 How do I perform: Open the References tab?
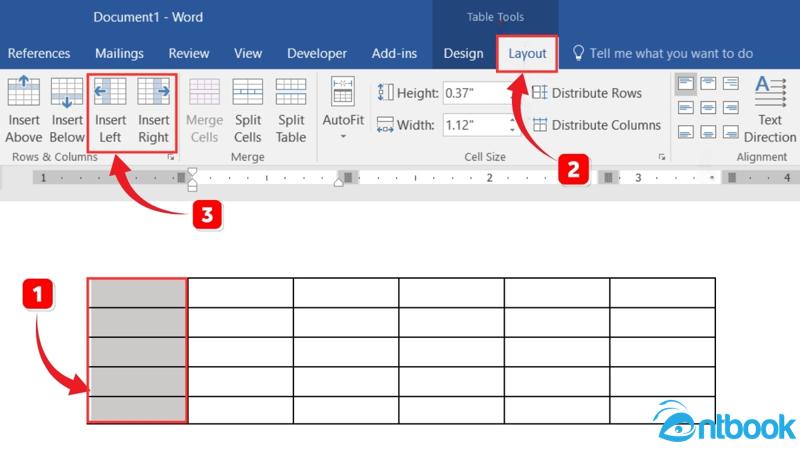pyautogui.click(x=39, y=54)
